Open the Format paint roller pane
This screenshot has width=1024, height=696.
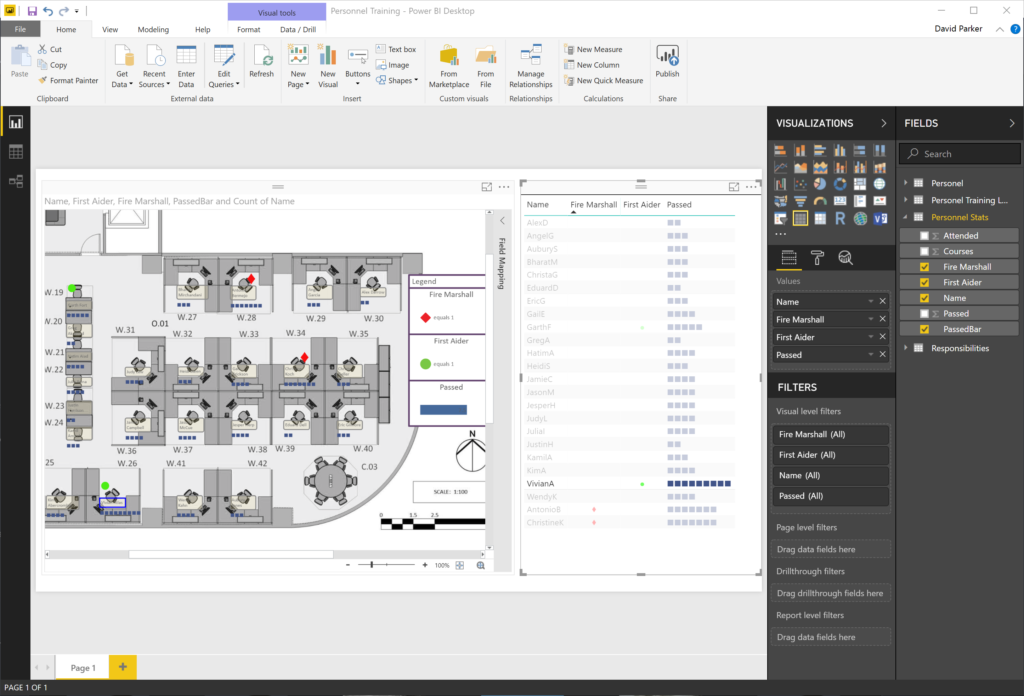point(817,257)
